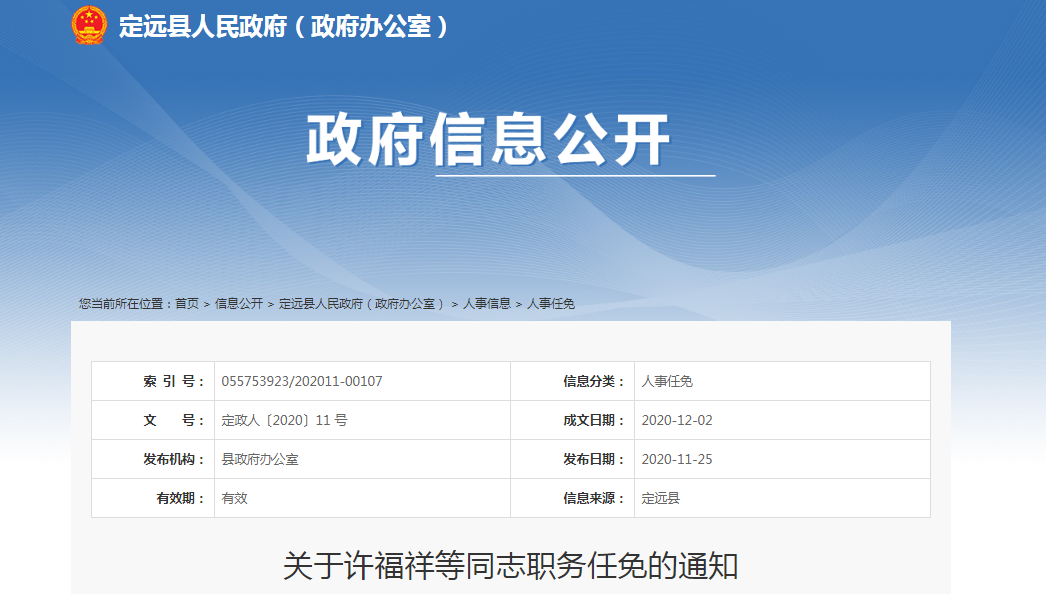This screenshot has height=594, width=1046.
Task: Click the 索引号 label
Action: pos(173,381)
